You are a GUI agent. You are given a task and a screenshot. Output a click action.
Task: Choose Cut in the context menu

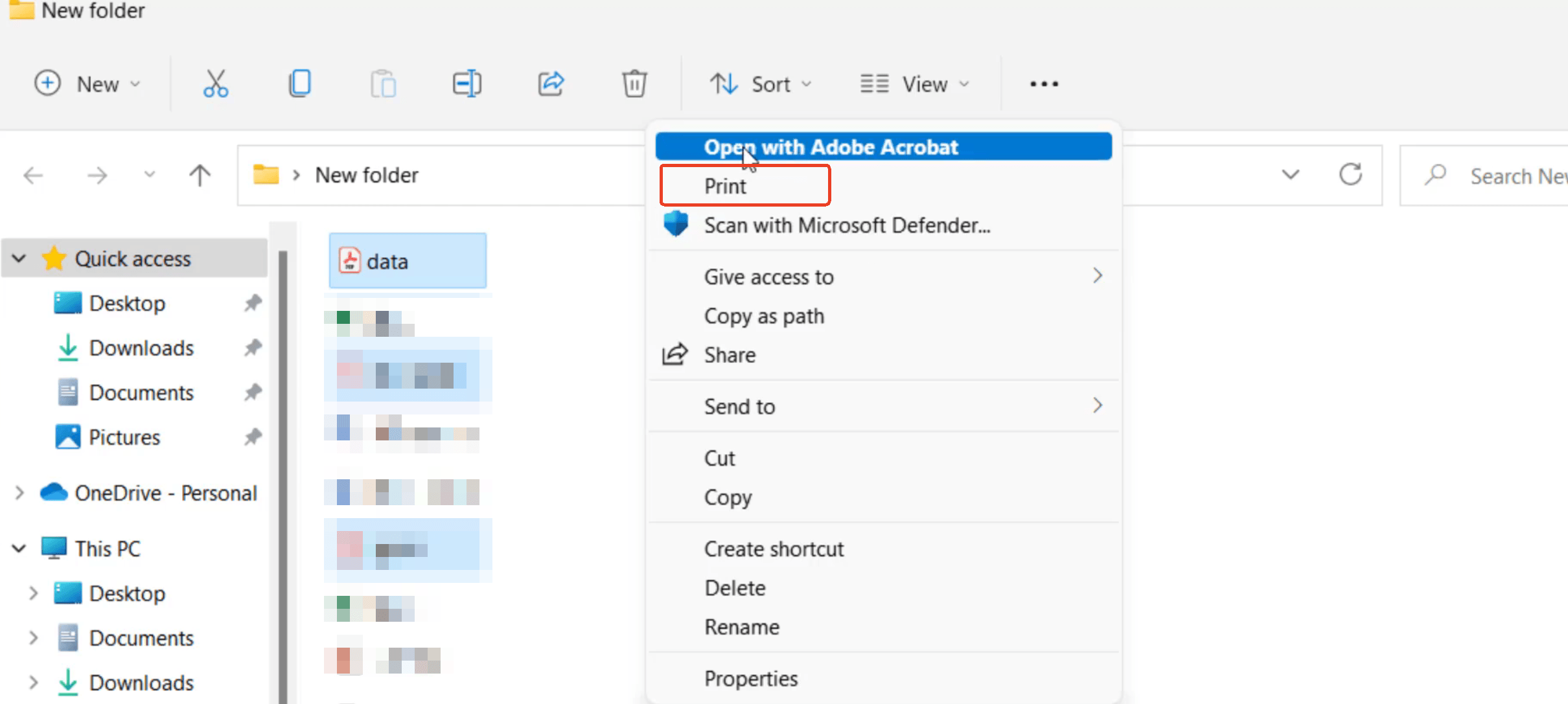(884, 458)
